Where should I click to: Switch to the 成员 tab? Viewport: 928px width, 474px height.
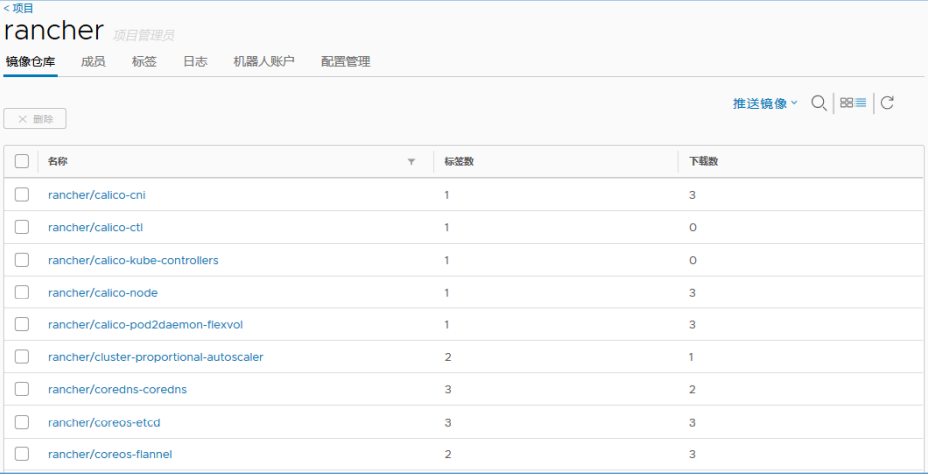pos(93,62)
